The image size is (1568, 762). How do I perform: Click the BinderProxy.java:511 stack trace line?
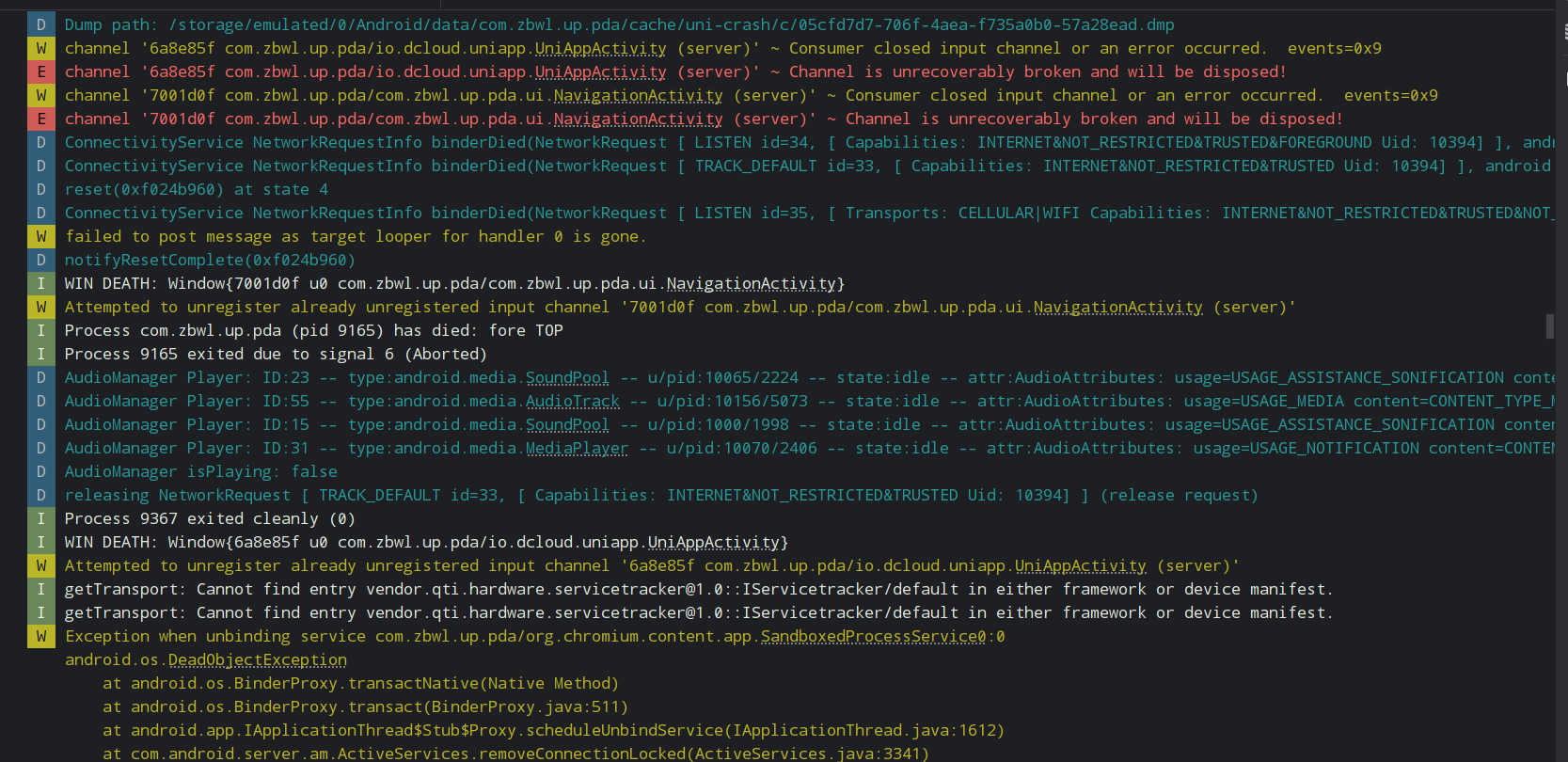tap(365, 706)
